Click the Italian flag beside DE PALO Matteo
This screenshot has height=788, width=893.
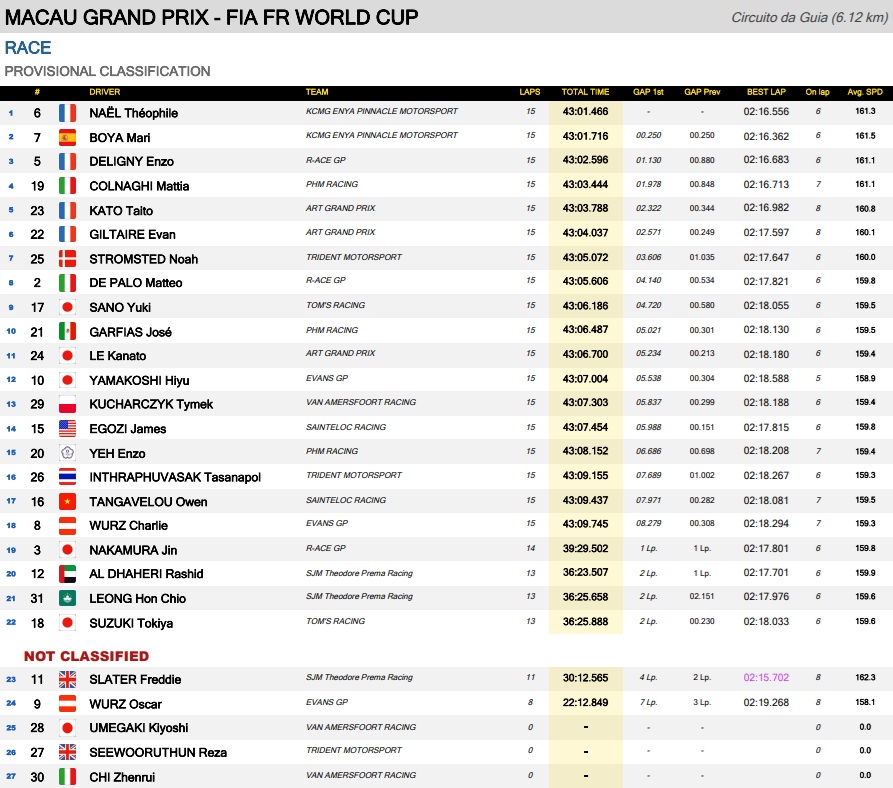(x=67, y=282)
